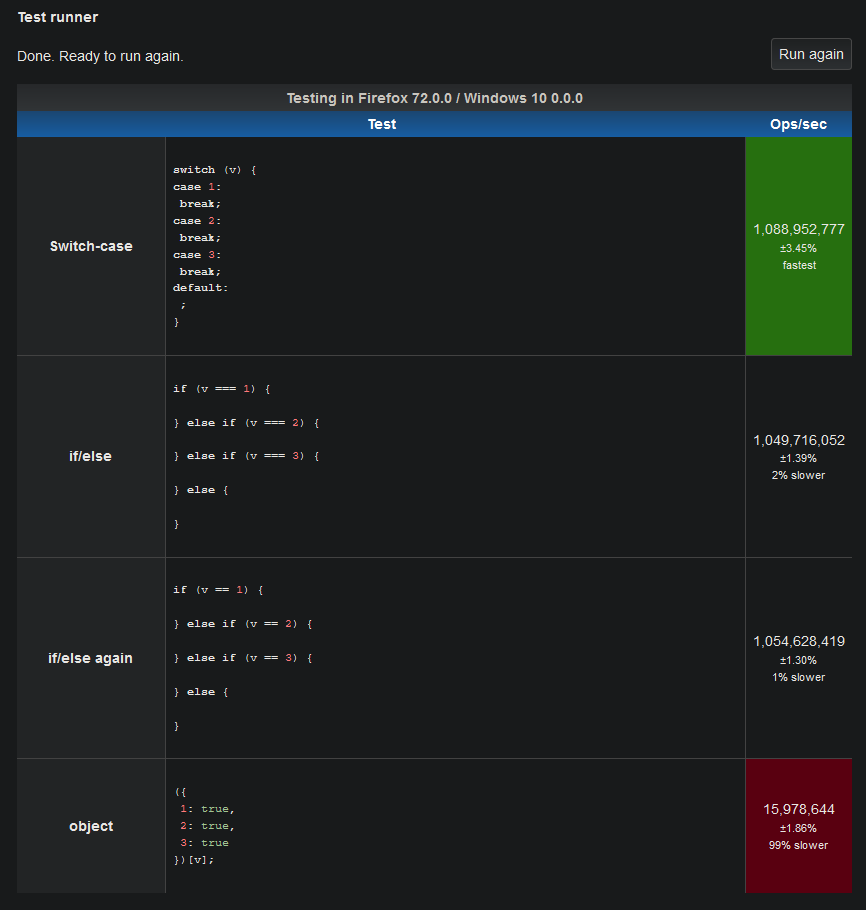Click the Testing in Firefox 72.0.0 caption
Image resolution: width=866 pixels, height=910 pixels.
pyautogui.click(x=435, y=98)
